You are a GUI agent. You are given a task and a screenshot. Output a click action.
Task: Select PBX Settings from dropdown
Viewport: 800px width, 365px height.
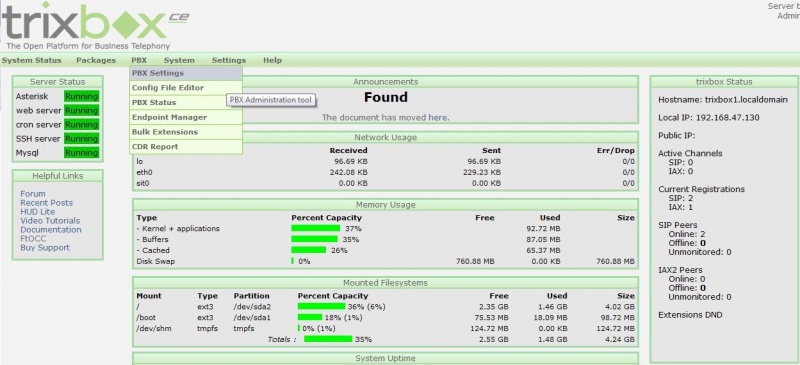(x=186, y=73)
